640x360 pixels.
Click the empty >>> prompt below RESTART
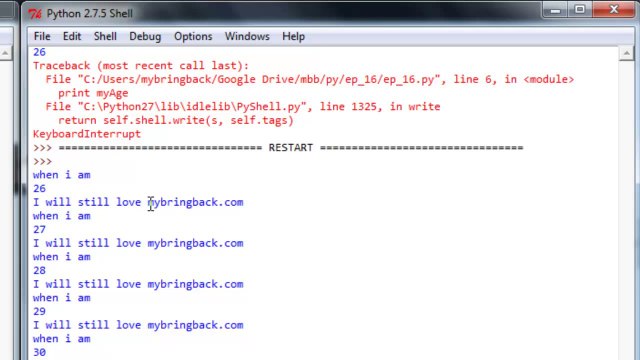coord(42,161)
